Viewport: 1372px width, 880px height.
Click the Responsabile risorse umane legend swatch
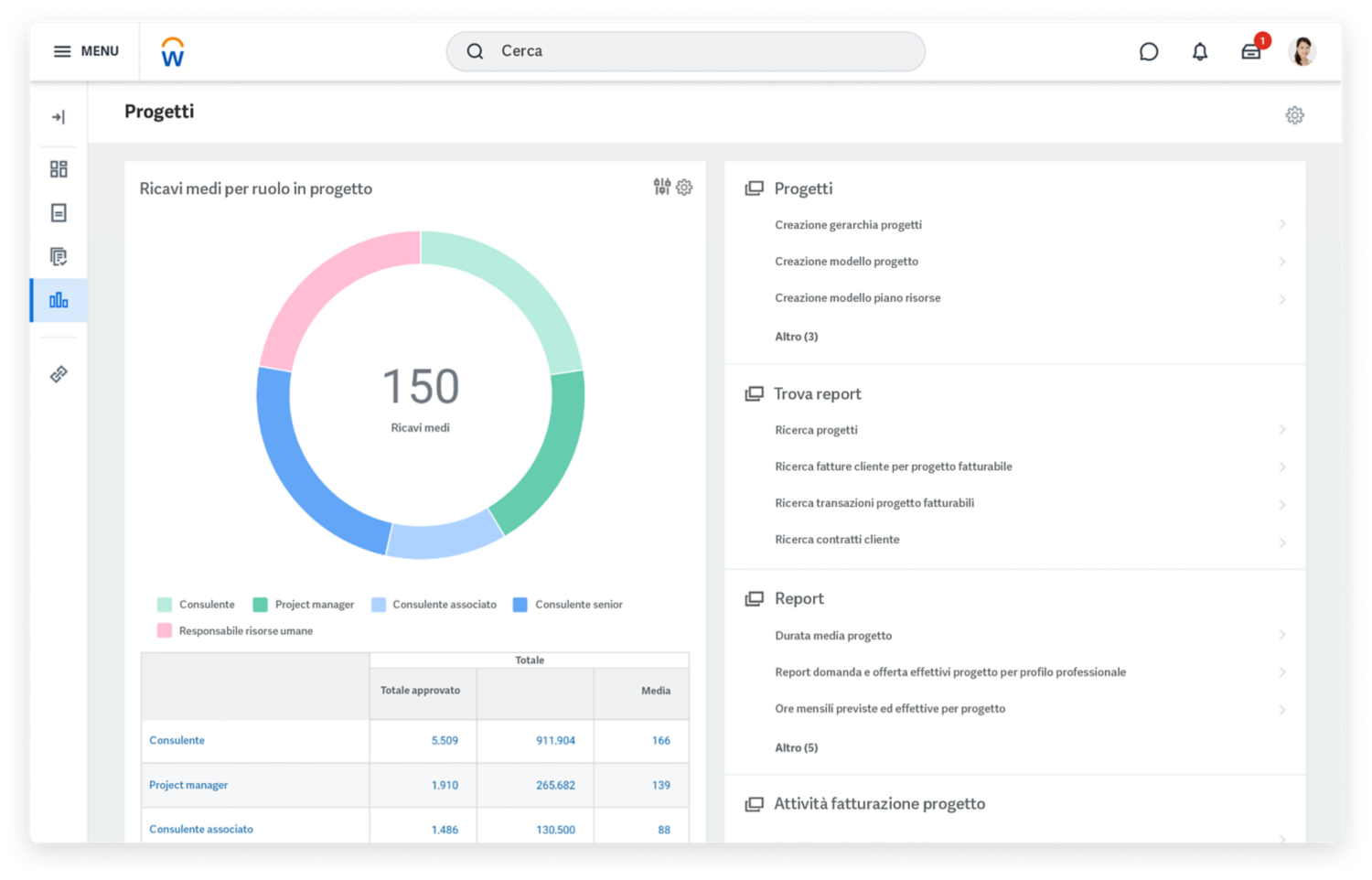coord(165,630)
